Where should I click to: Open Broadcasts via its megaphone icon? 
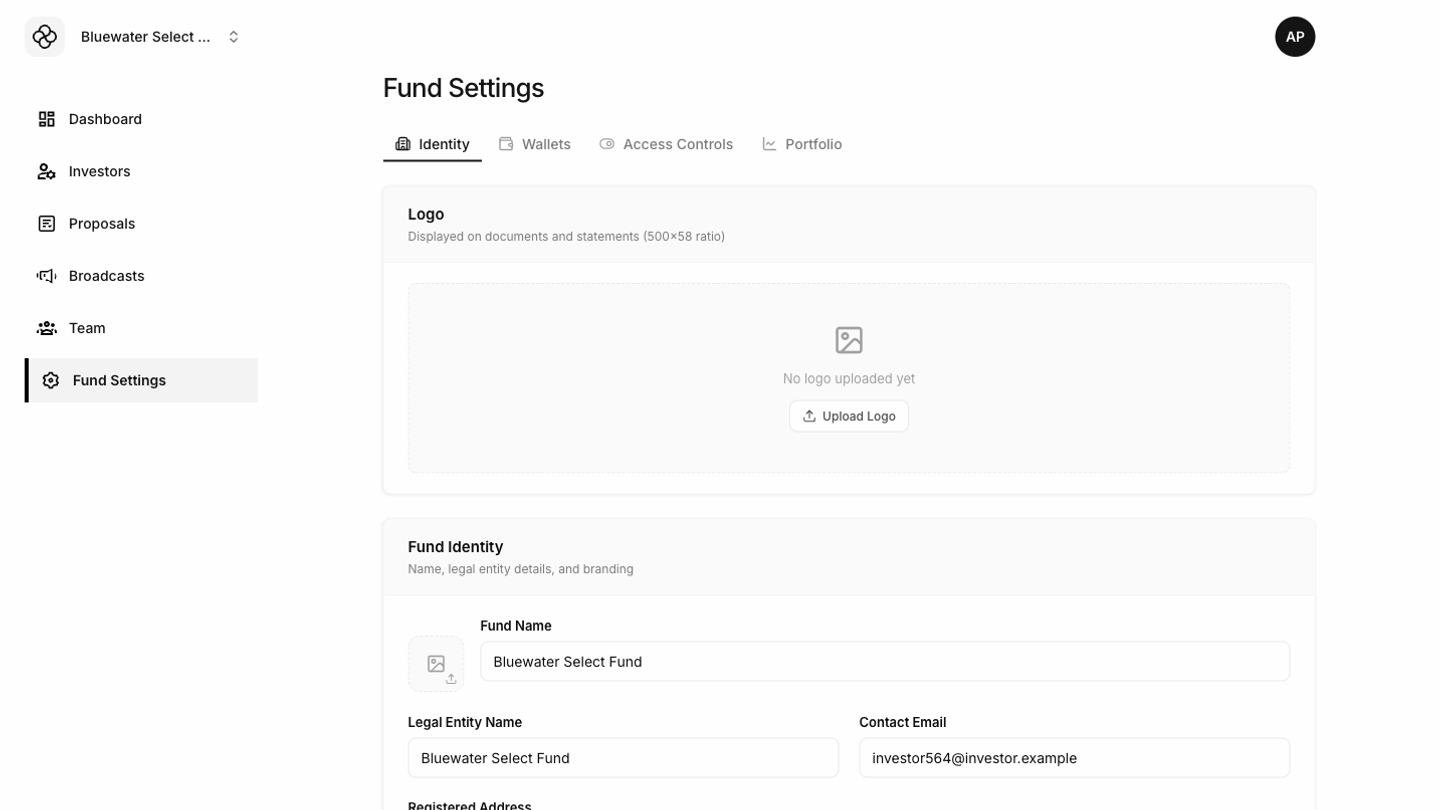pyautogui.click(x=47, y=275)
